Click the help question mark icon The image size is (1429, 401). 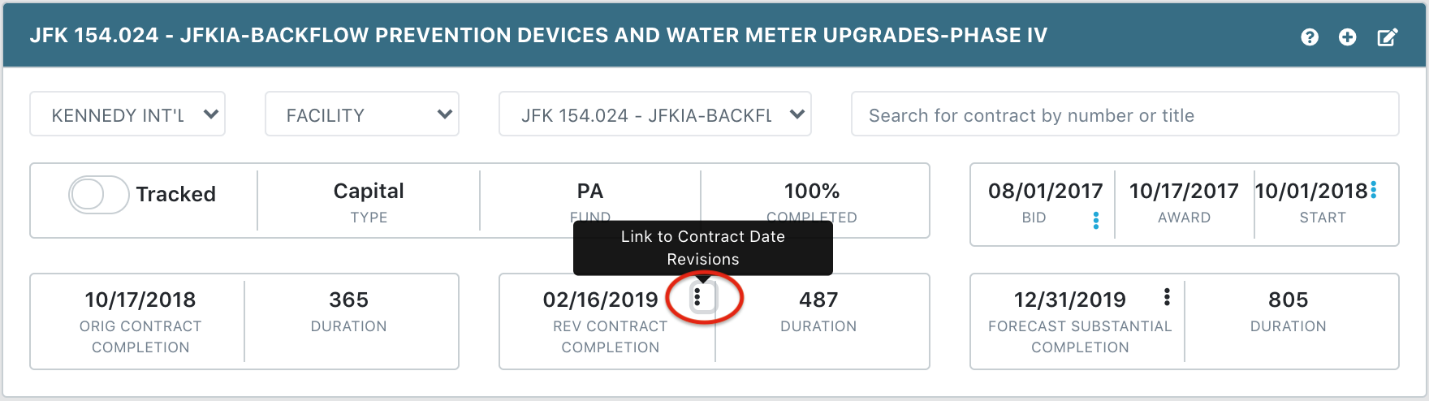coord(1309,37)
